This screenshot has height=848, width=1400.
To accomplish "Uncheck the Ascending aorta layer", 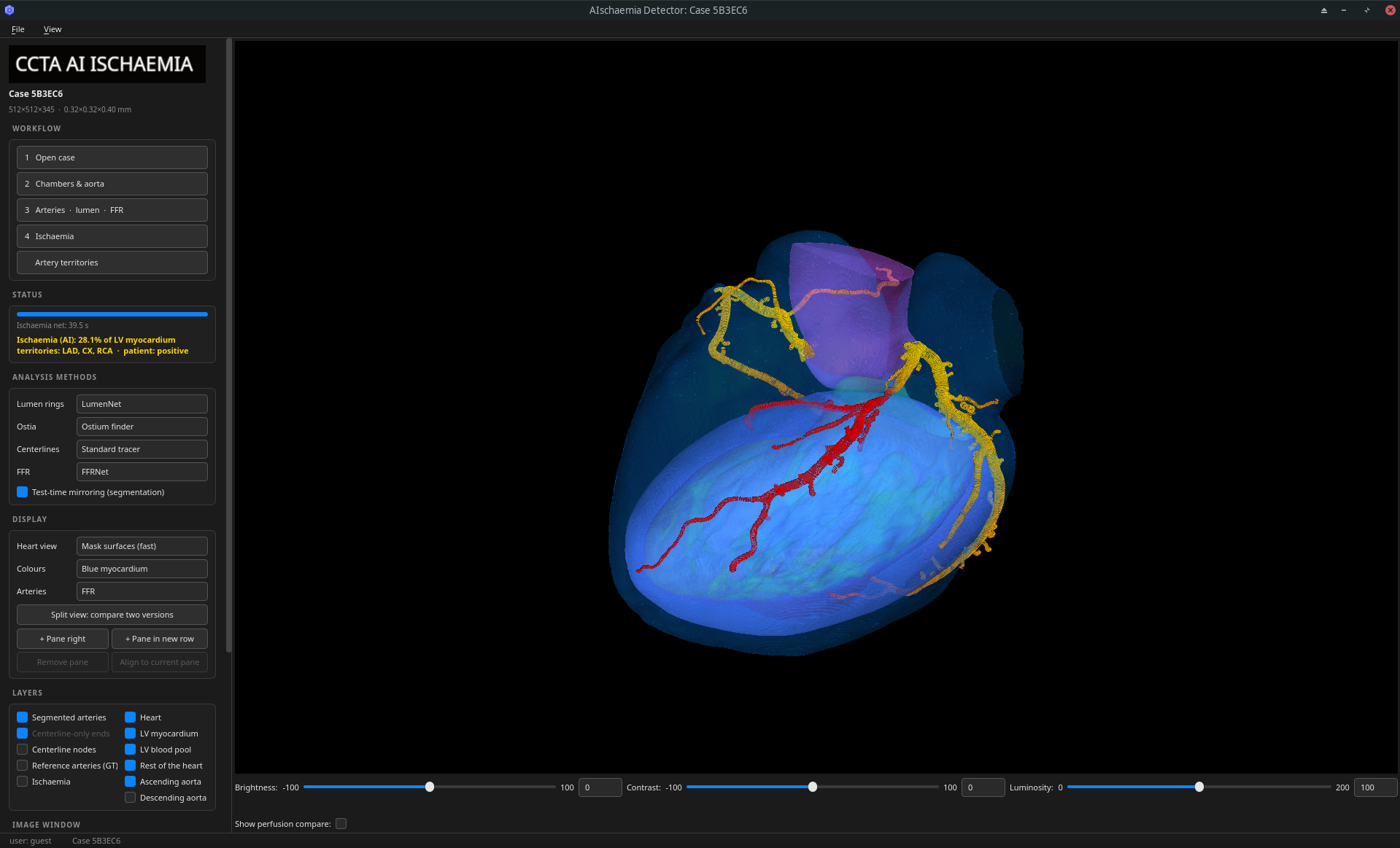I will [x=131, y=782].
